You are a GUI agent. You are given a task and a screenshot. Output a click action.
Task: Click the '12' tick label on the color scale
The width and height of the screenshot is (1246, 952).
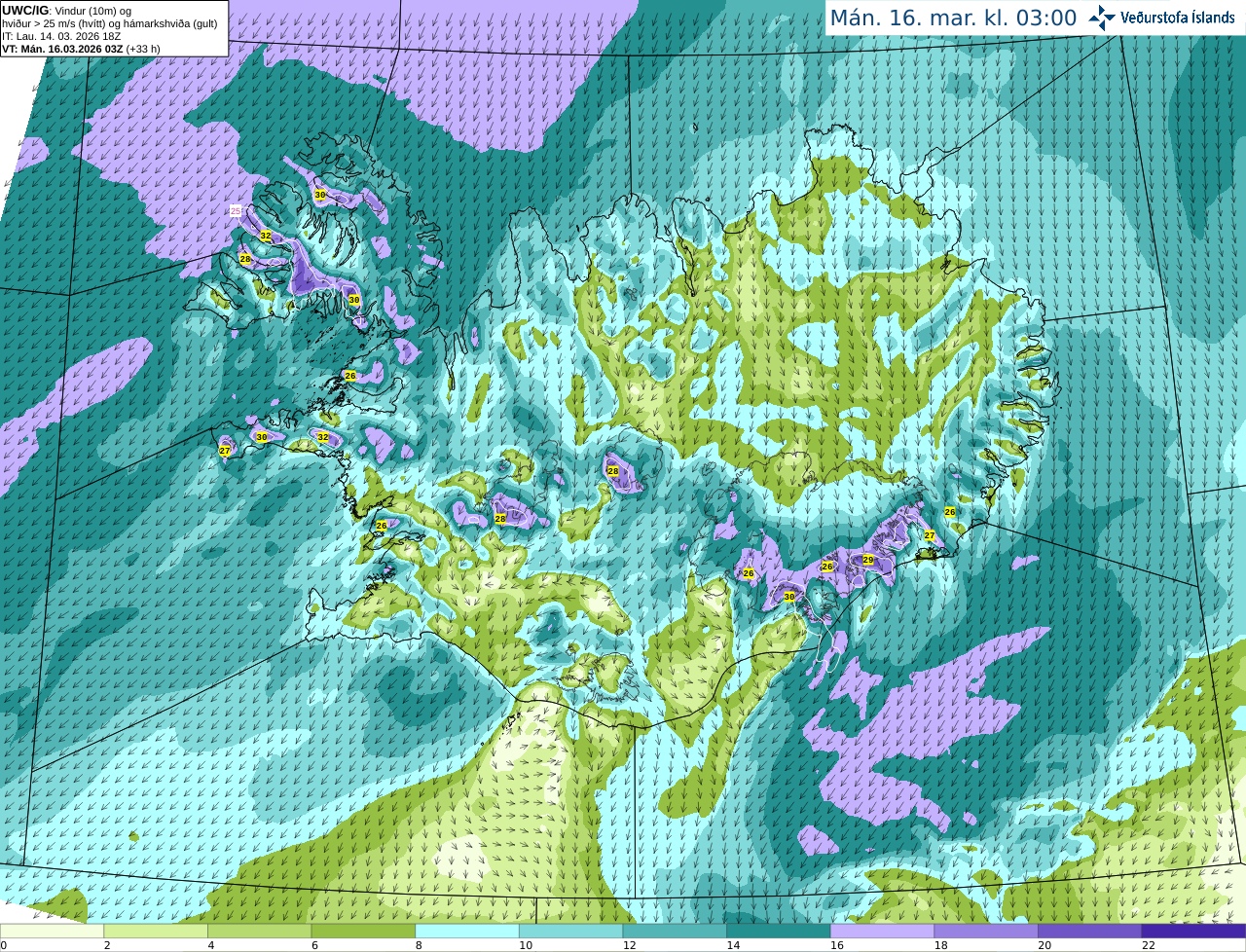630,945
